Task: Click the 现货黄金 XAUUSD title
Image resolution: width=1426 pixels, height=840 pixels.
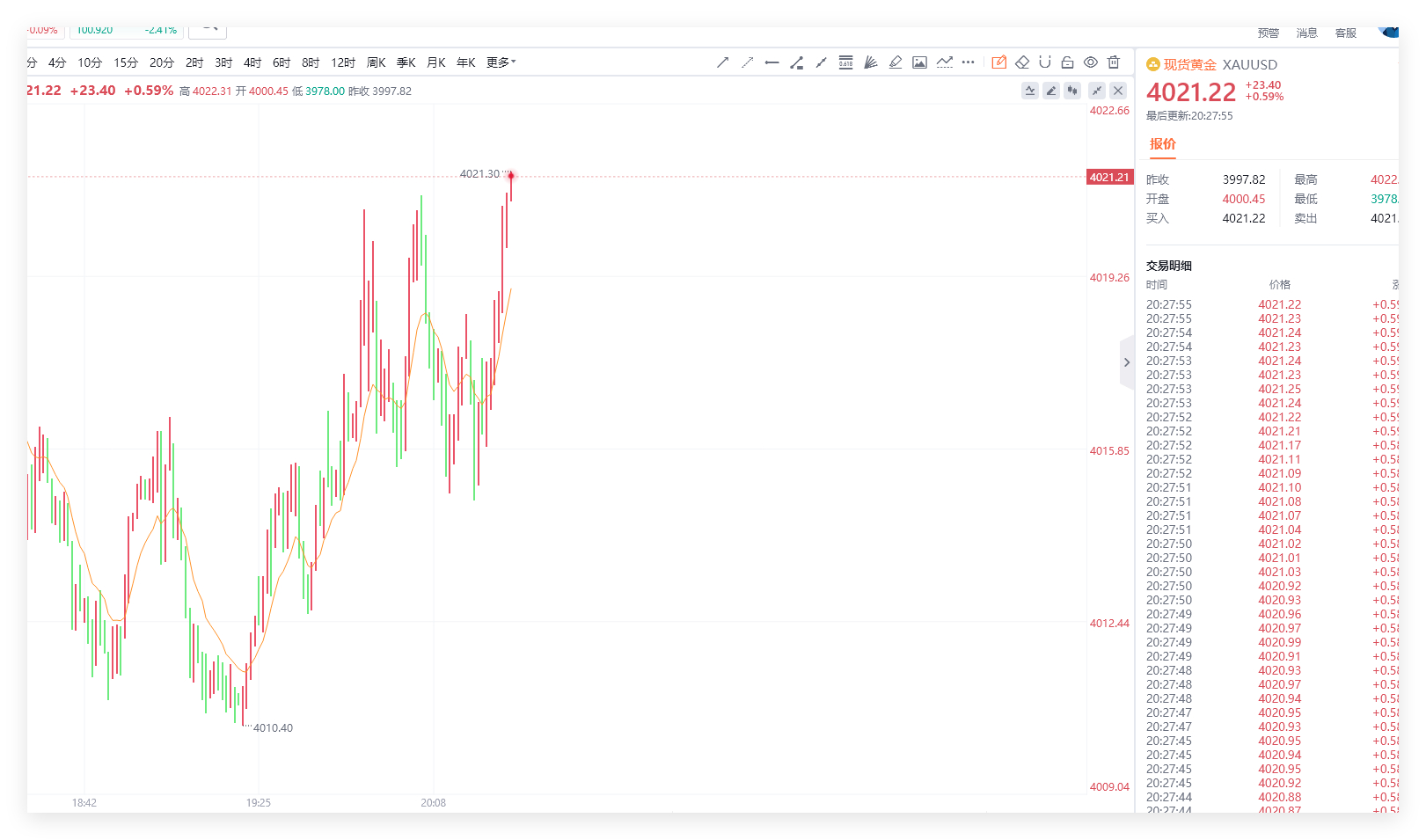Action: tap(1220, 64)
